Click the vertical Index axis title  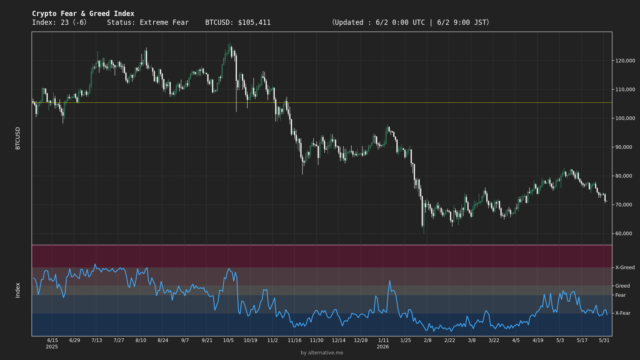[18, 290]
